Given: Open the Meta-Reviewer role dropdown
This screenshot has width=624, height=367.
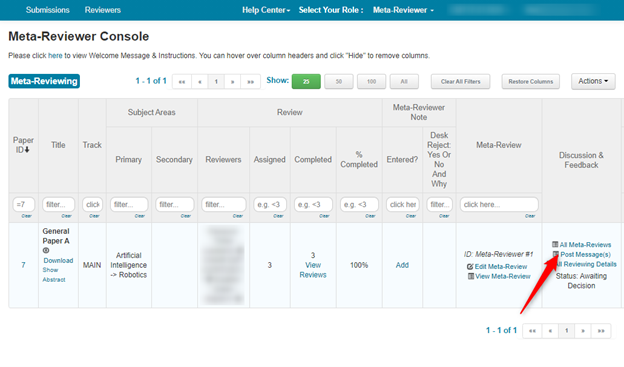Looking at the screenshot, I should [403, 10].
